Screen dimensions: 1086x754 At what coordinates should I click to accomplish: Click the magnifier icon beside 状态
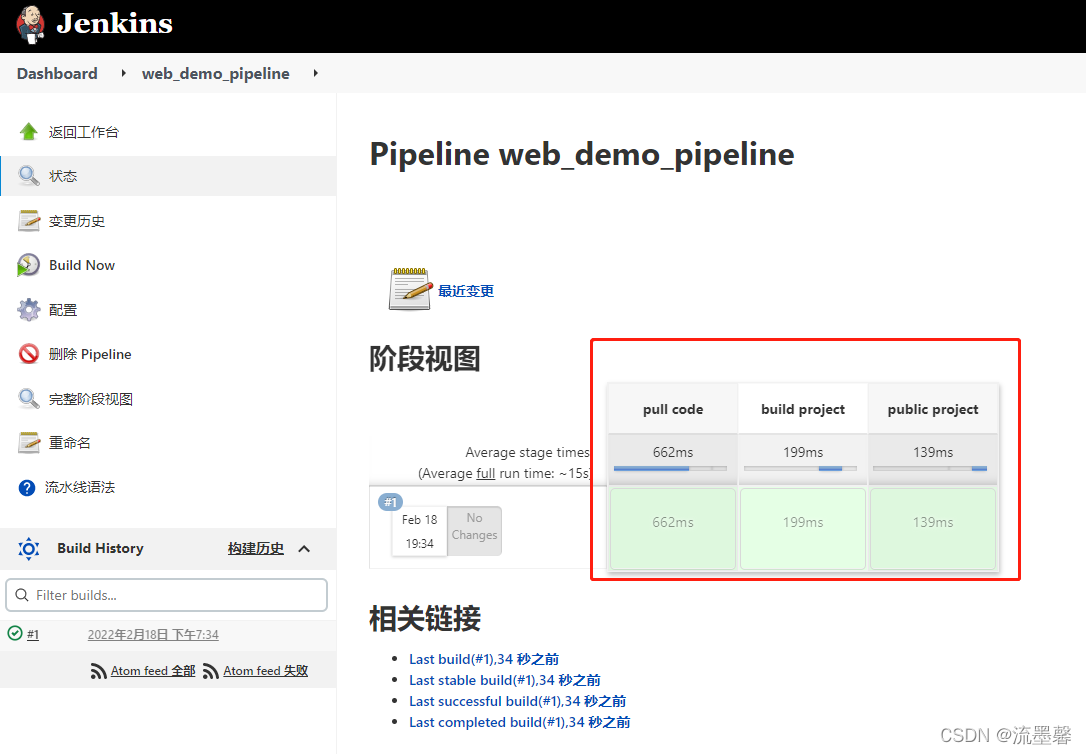28,176
